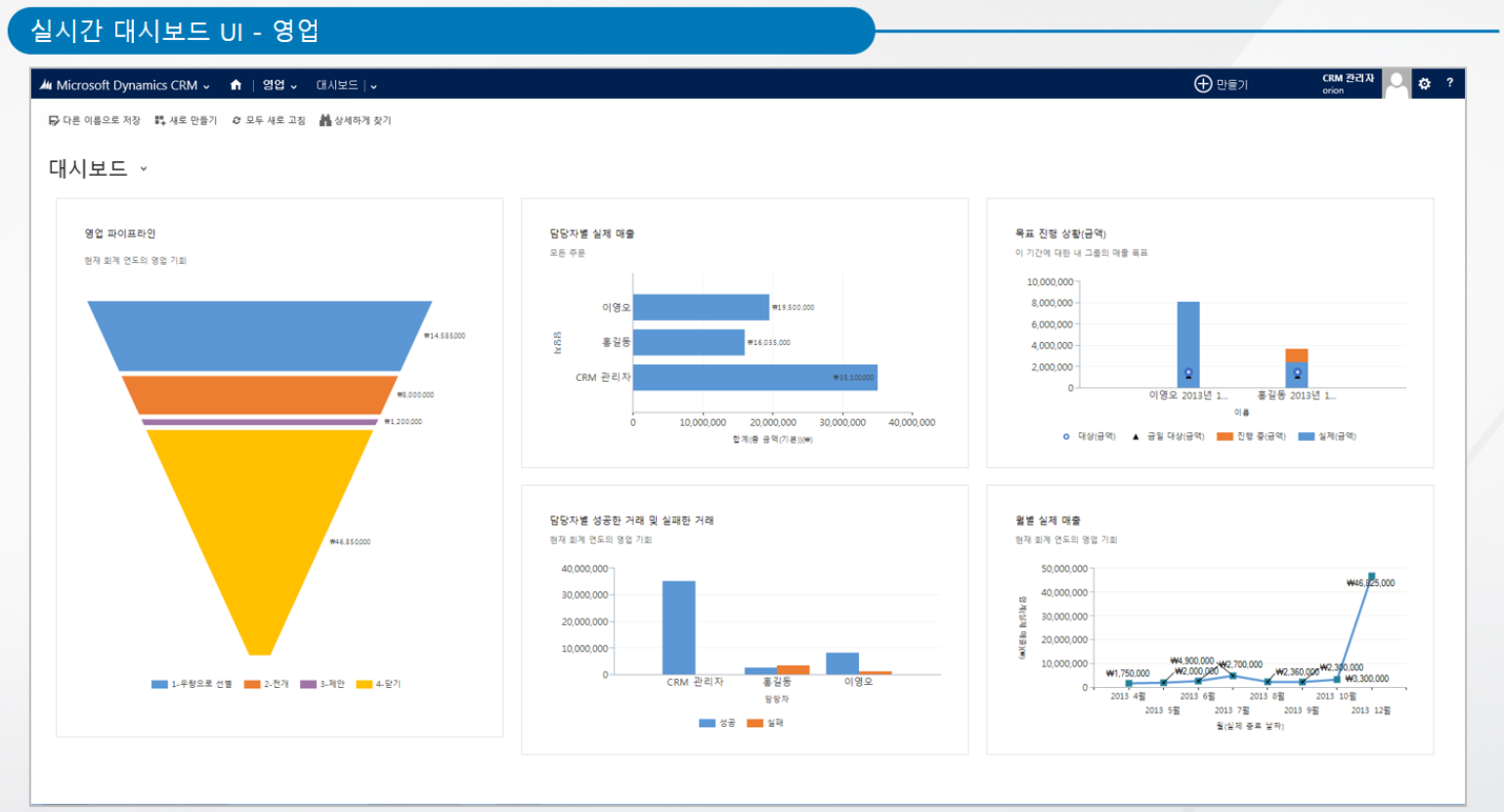The width and height of the screenshot is (1504, 812).
Task: Click the 금일 대상(금액) triangle legend marker
Action: pyautogui.click(x=1136, y=437)
